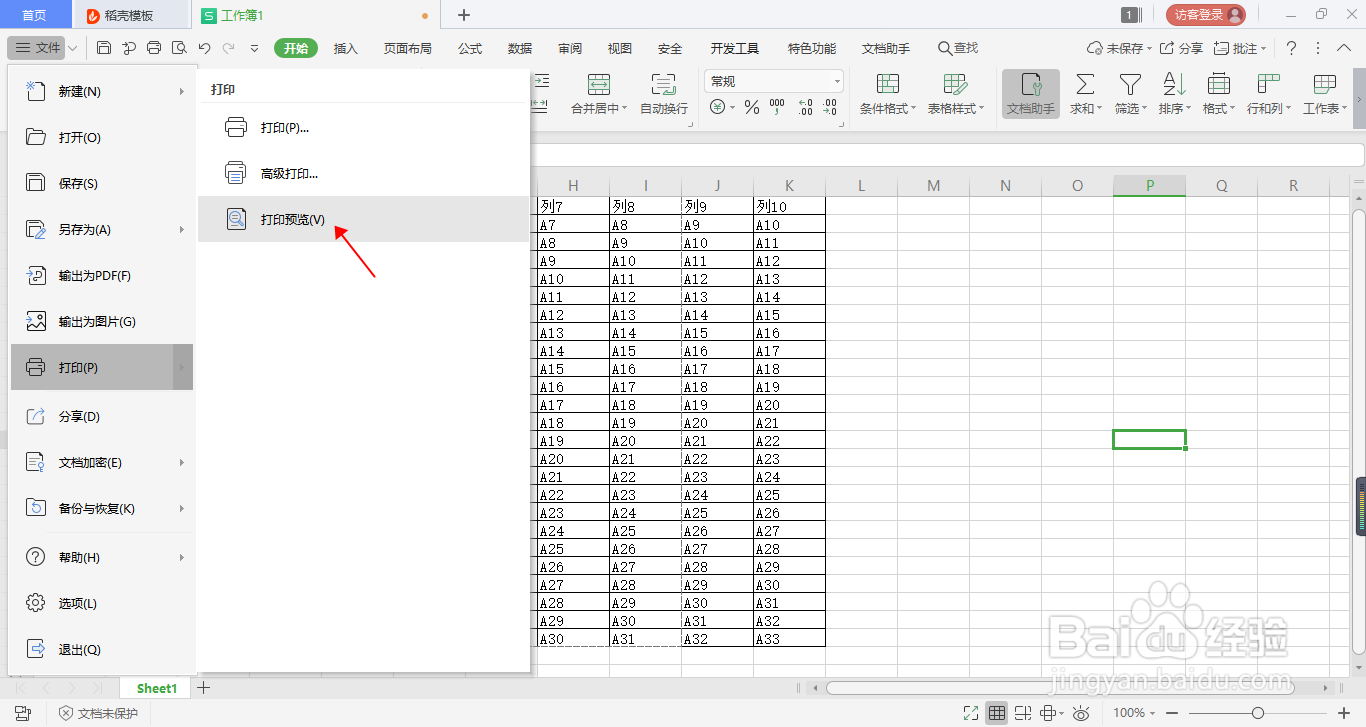The width and height of the screenshot is (1366, 727).
Task: Open the 文件 menu dropdown arrow
Action: (73, 48)
